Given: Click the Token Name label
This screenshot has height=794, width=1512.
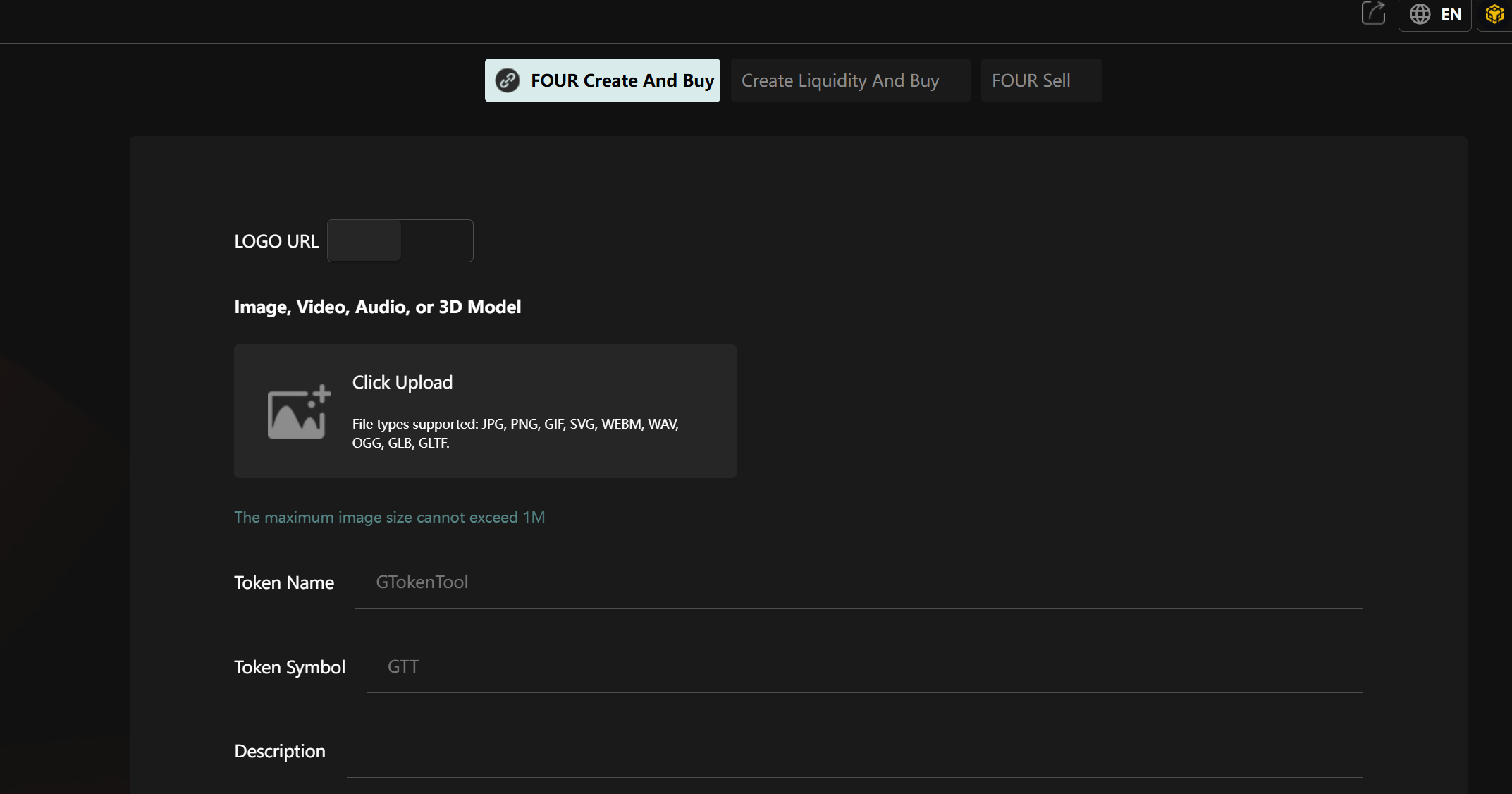Looking at the screenshot, I should point(283,582).
